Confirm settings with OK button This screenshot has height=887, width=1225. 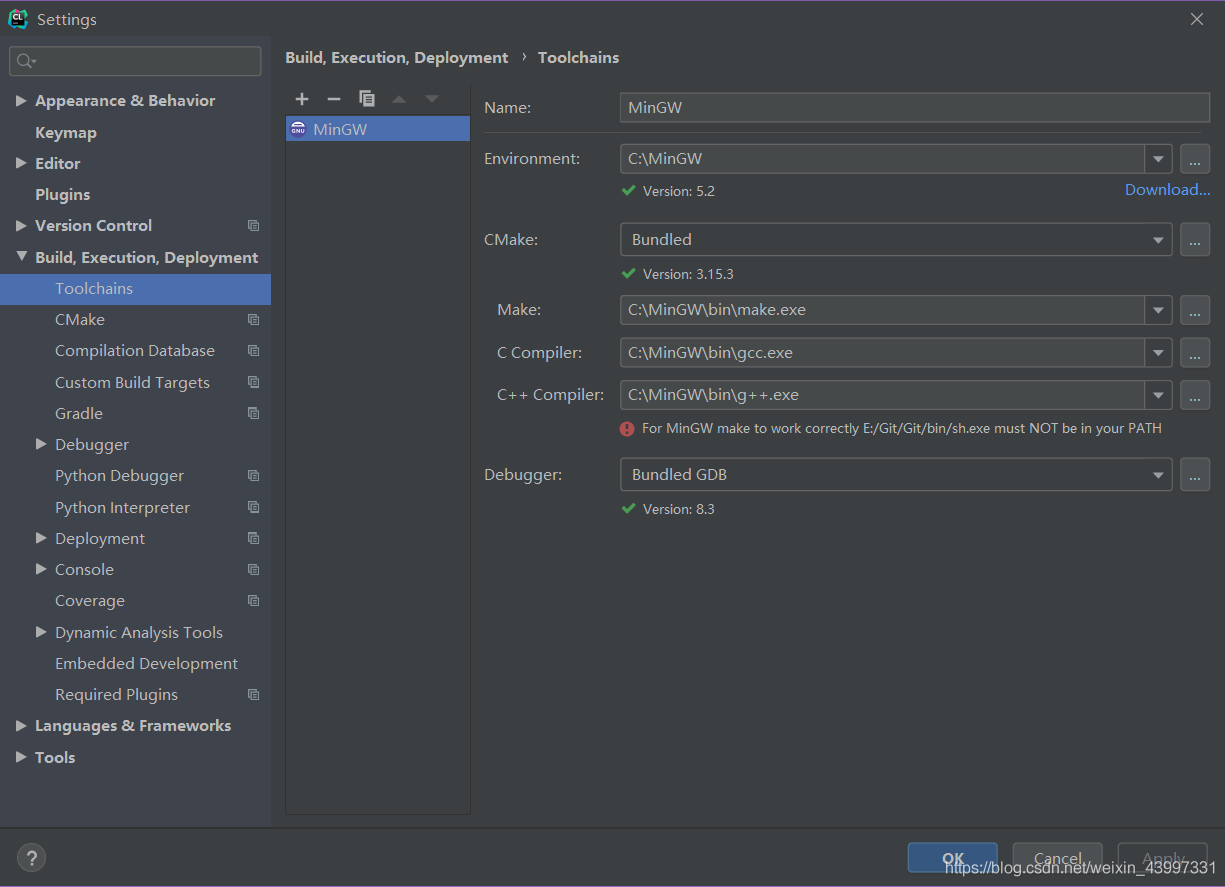click(x=952, y=858)
